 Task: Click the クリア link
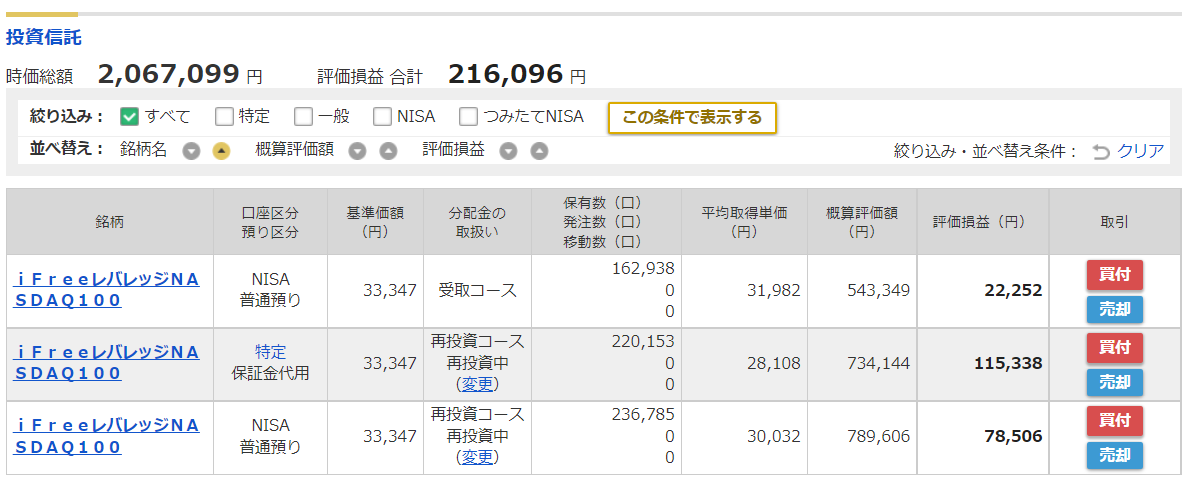[x=1140, y=151]
